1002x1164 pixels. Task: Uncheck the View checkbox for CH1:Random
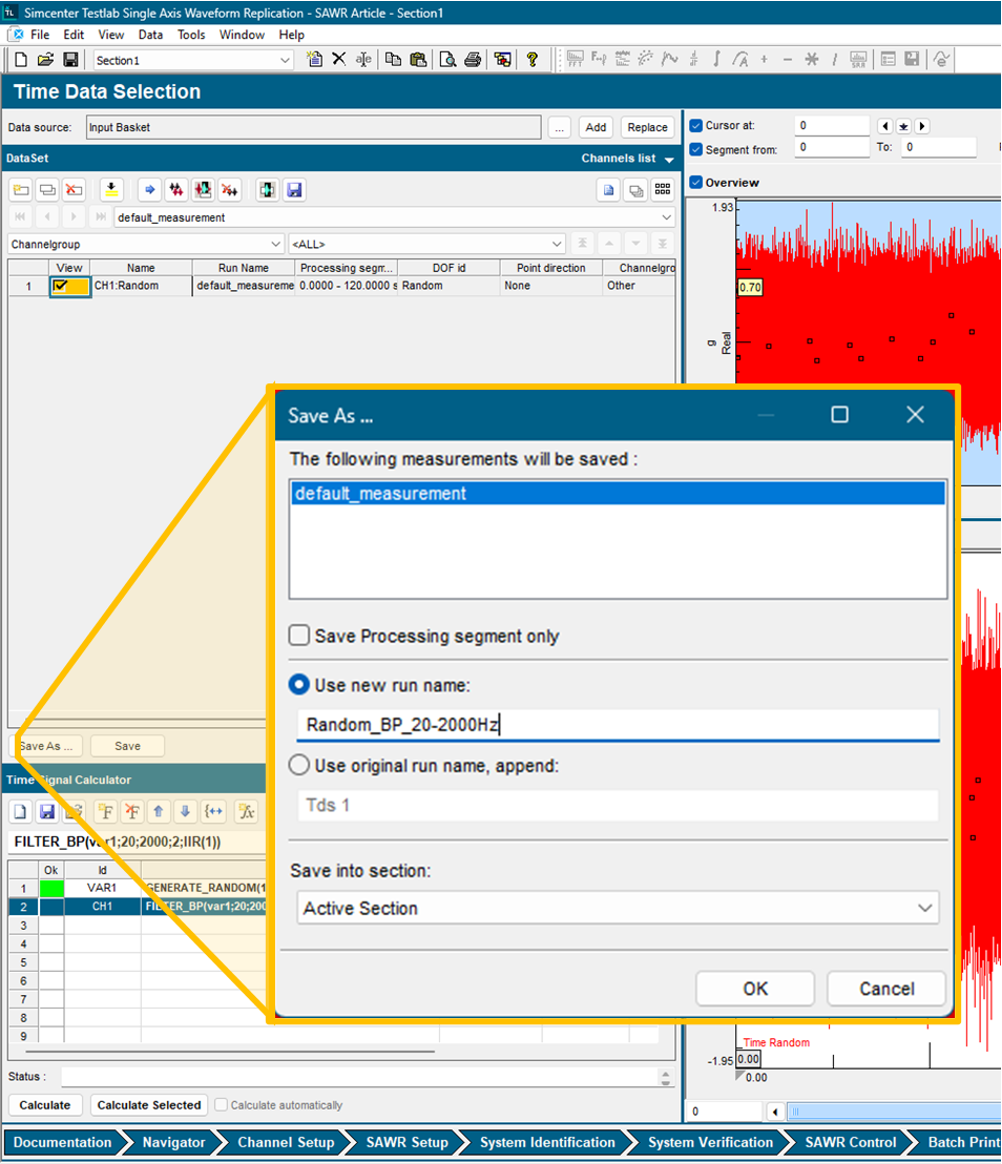click(x=61, y=286)
